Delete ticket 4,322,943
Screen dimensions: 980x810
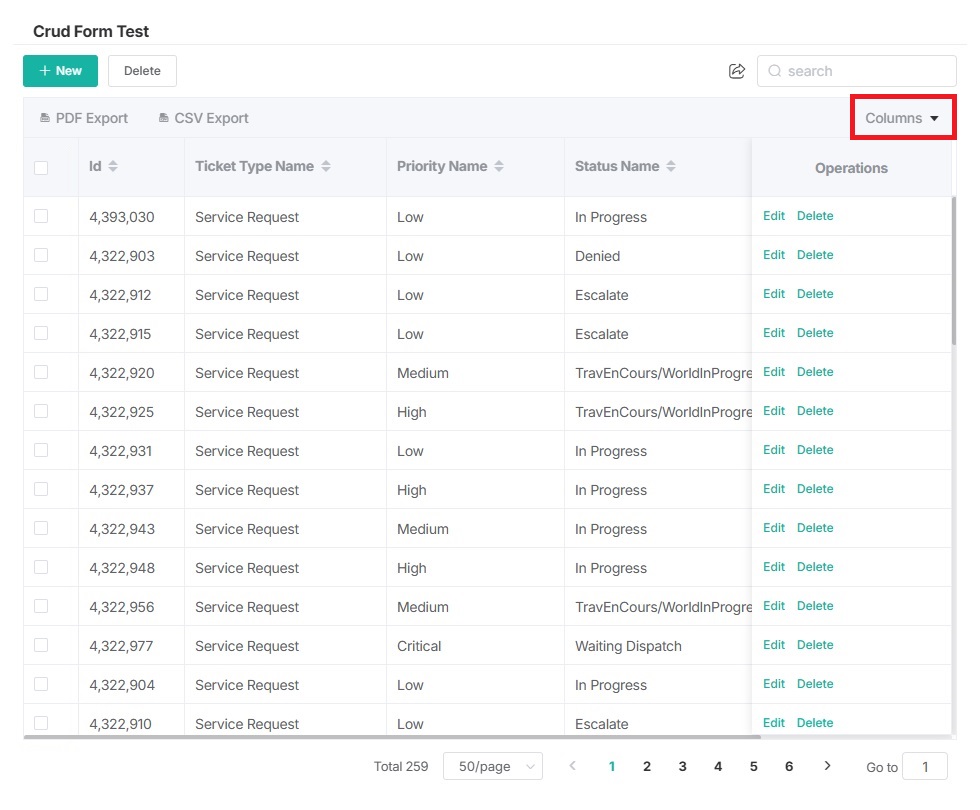pyautogui.click(x=815, y=528)
